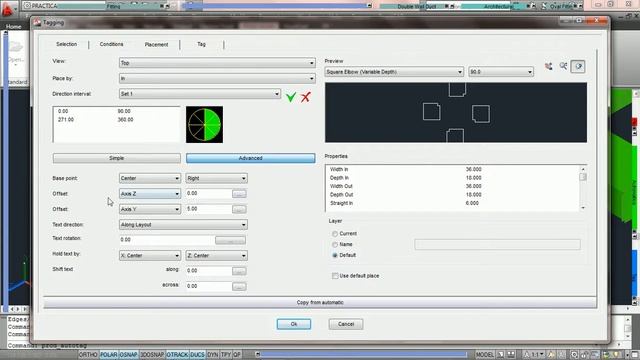
Task: Open the 90.0 preview angle dropdown
Action: point(501,72)
